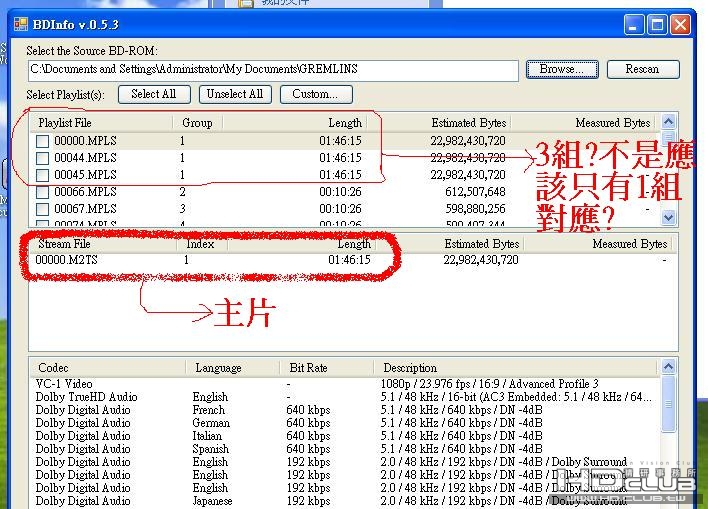Click the Index column header

point(202,244)
